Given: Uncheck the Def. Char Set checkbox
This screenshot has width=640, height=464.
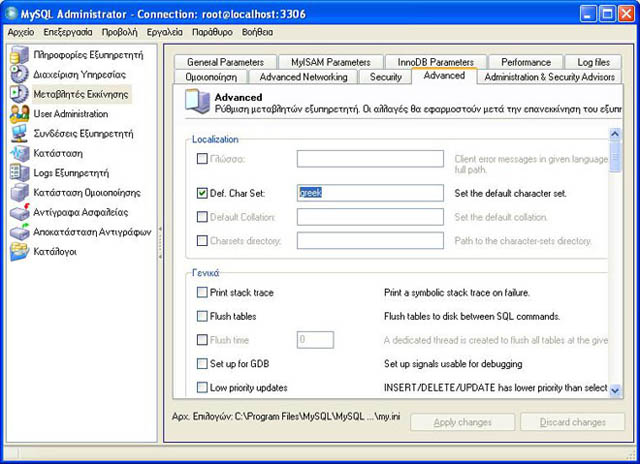Looking at the screenshot, I should [x=202, y=193].
